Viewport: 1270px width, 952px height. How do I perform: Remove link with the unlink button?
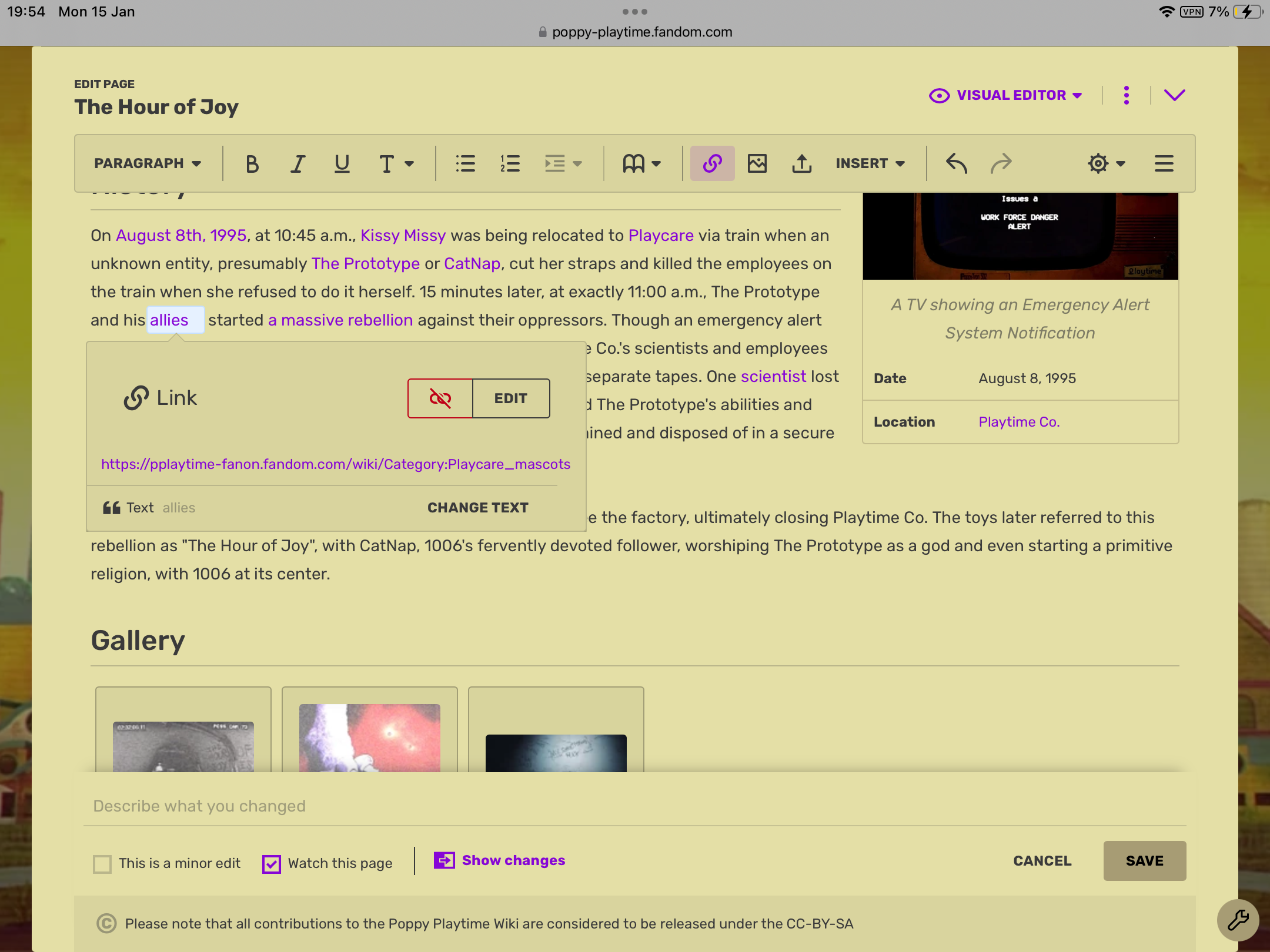tap(440, 398)
